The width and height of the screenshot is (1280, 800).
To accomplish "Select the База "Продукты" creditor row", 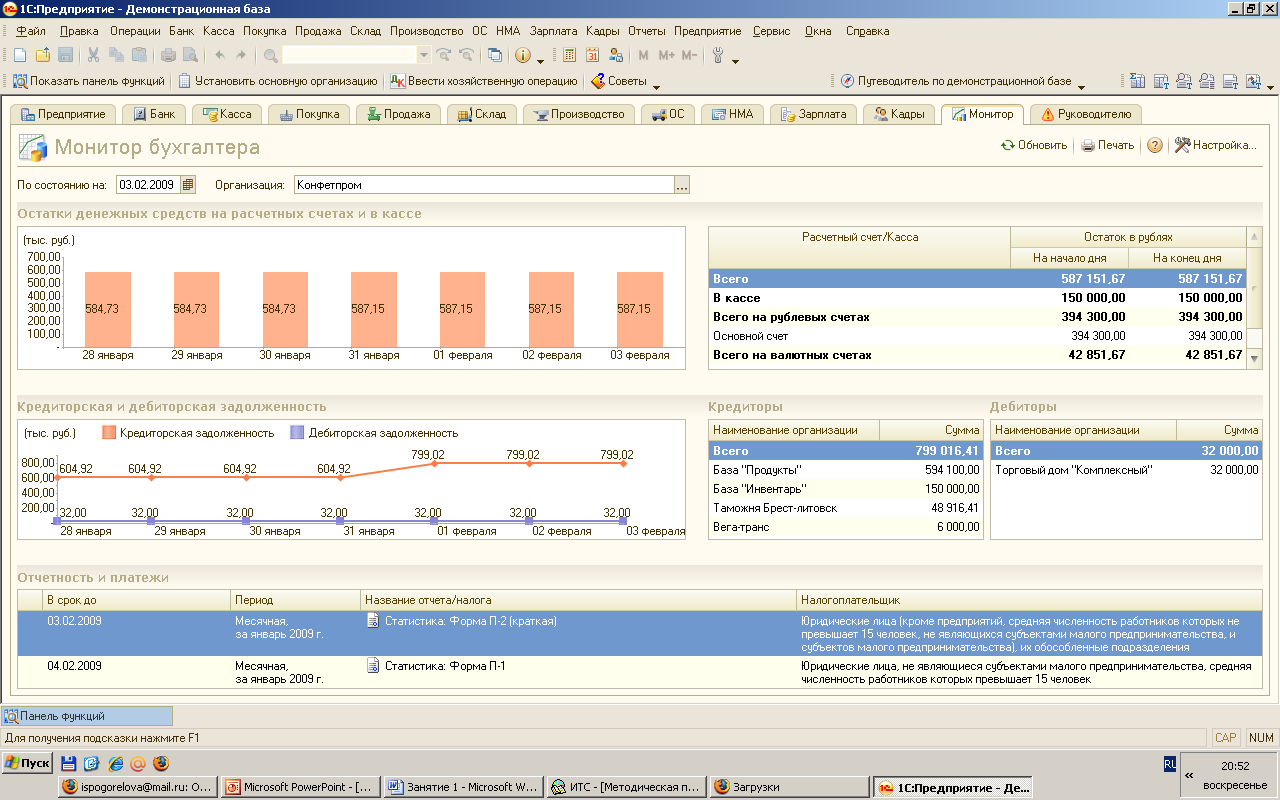I will click(846, 470).
